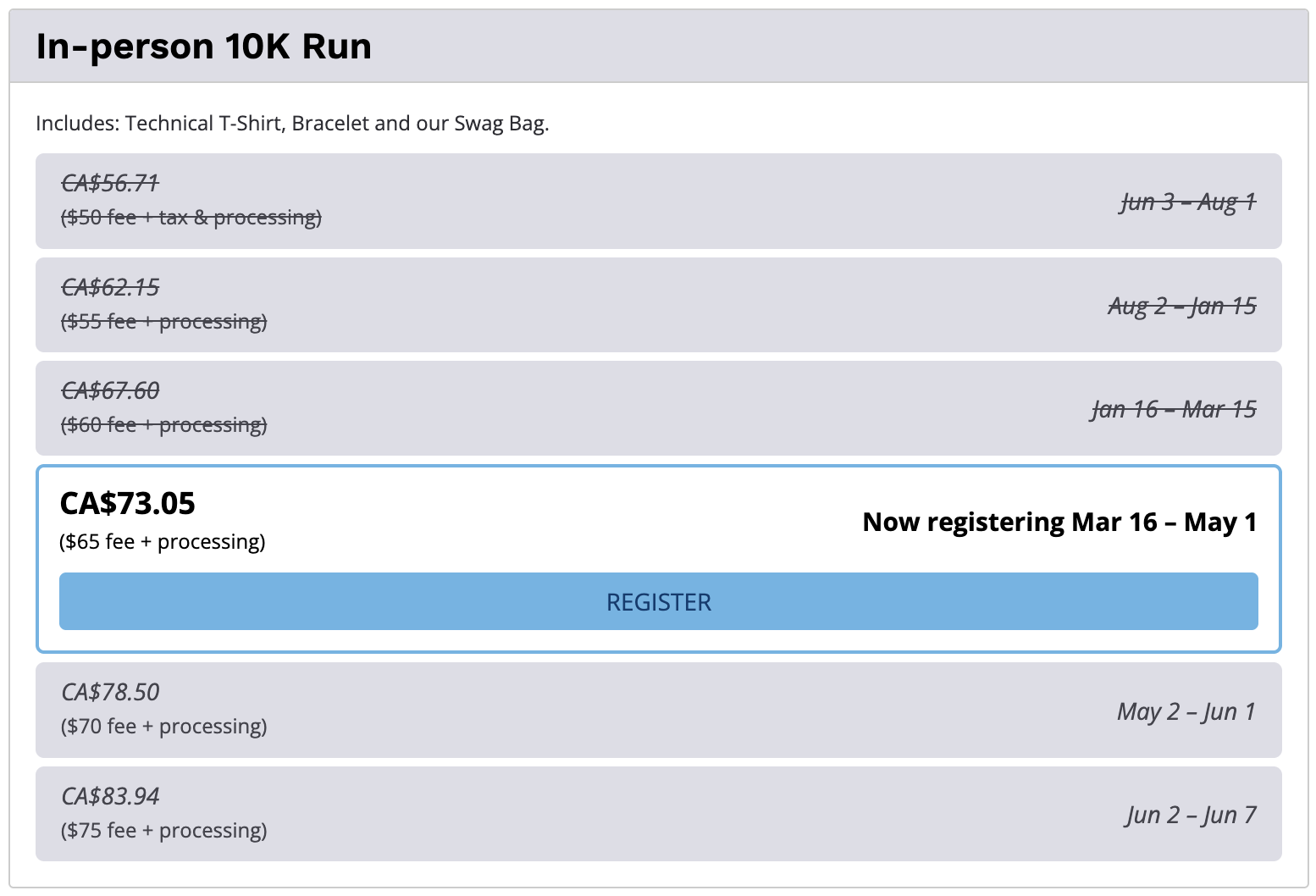Select the expired CA$67.60 price
The image size is (1316, 896).
tap(110, 390)
